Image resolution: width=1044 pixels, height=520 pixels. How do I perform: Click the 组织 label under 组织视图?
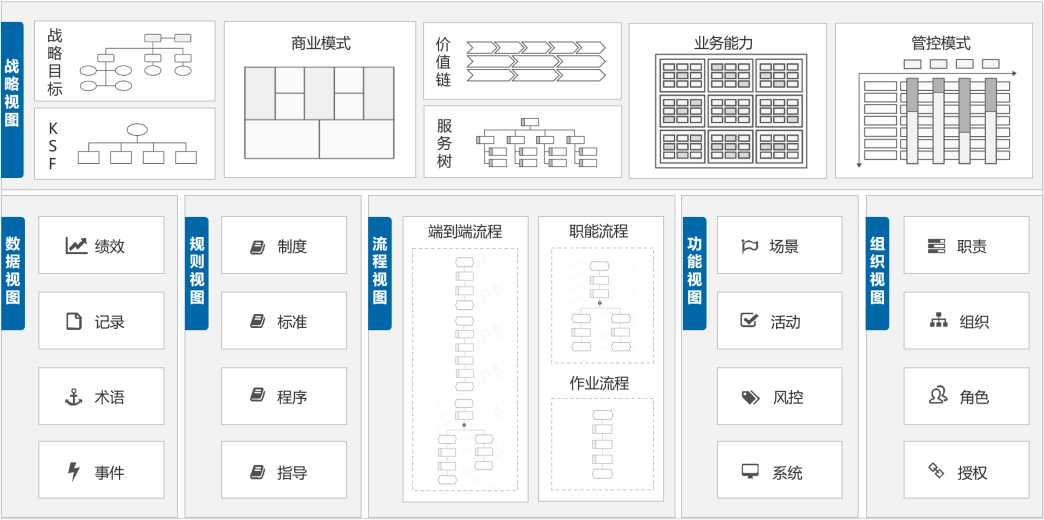(x=974, y=322)
